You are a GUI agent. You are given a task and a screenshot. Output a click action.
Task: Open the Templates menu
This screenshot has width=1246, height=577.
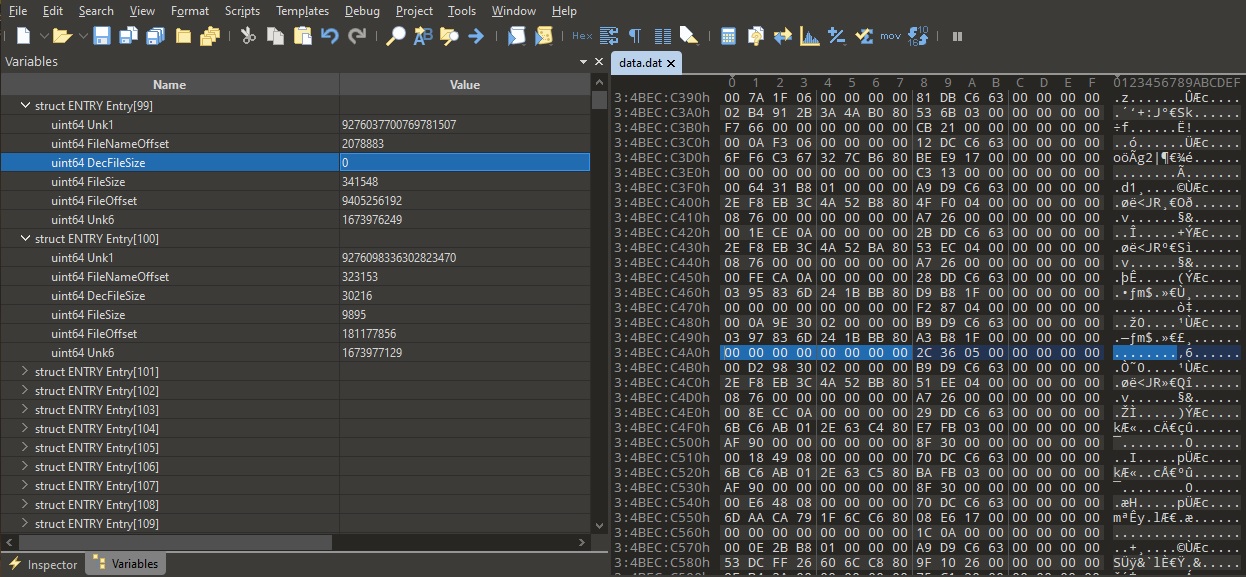click(302, 11)
